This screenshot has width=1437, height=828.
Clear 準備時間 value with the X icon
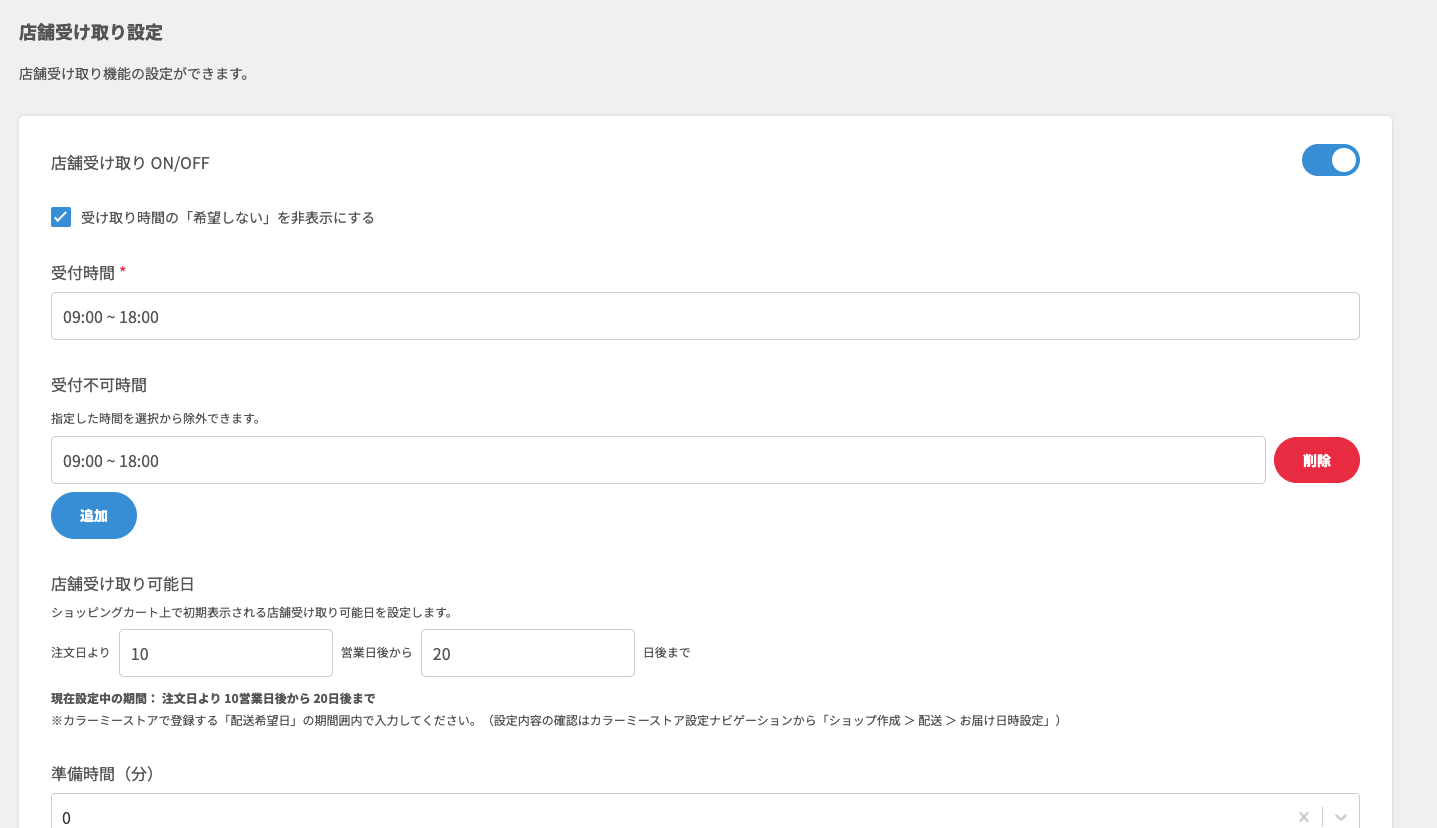[1303, 817]
